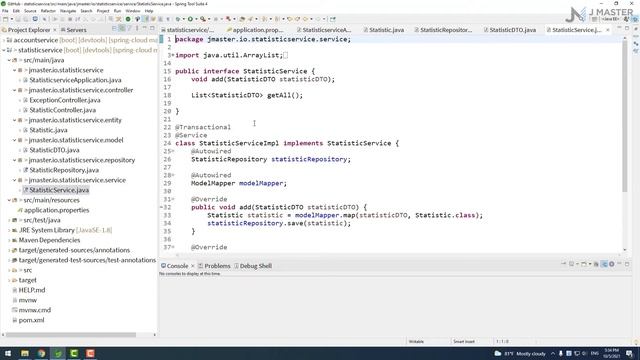
Task: Close the StatisticService.java editor tab
Action: [608, 30]
